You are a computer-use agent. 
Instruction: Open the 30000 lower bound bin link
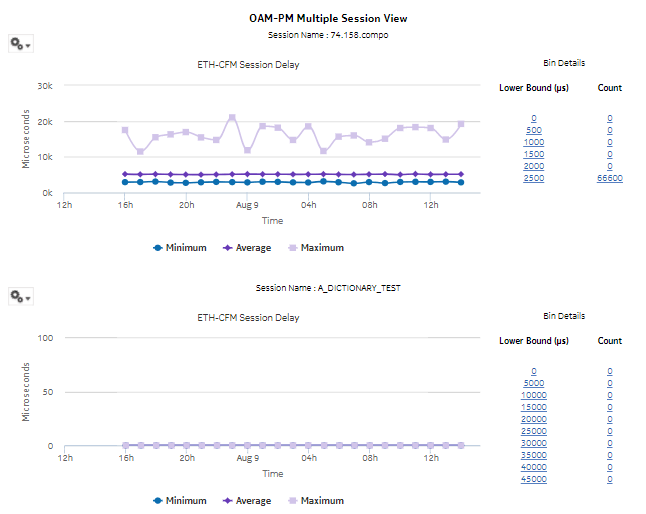[x=534, y=443]
